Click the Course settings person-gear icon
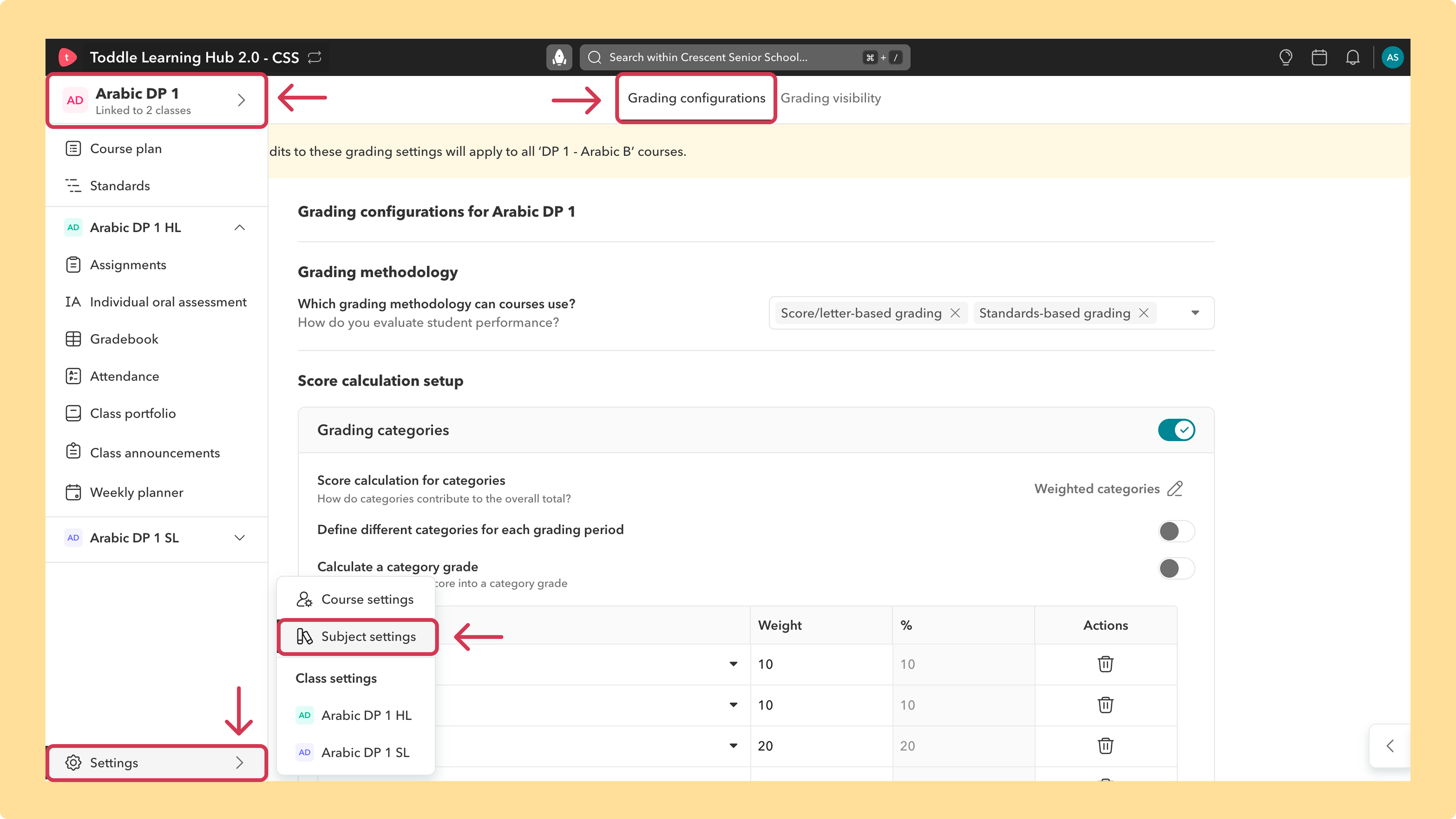This screenshot has width=1456, height=819. (x=304, y=599)
